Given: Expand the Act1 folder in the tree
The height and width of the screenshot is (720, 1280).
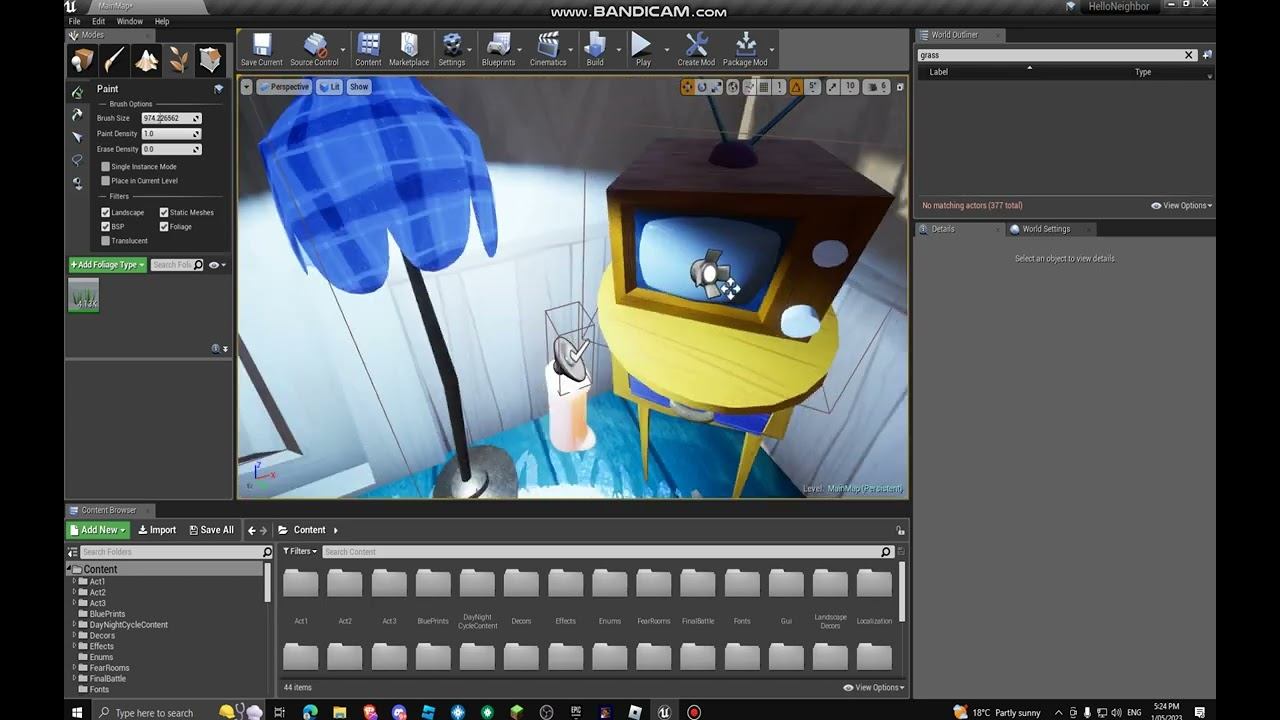Looking at the screenshot, I should click(74, 581).
